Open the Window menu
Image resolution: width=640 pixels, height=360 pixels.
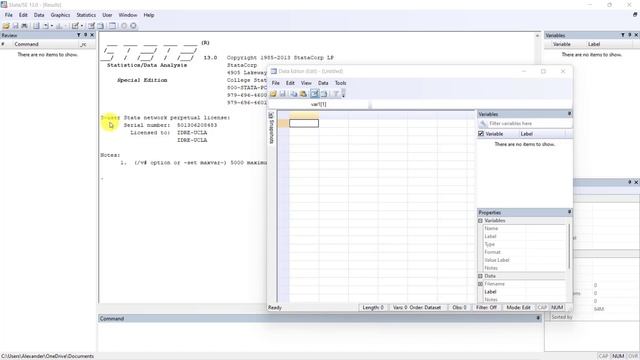click(128, 15)
